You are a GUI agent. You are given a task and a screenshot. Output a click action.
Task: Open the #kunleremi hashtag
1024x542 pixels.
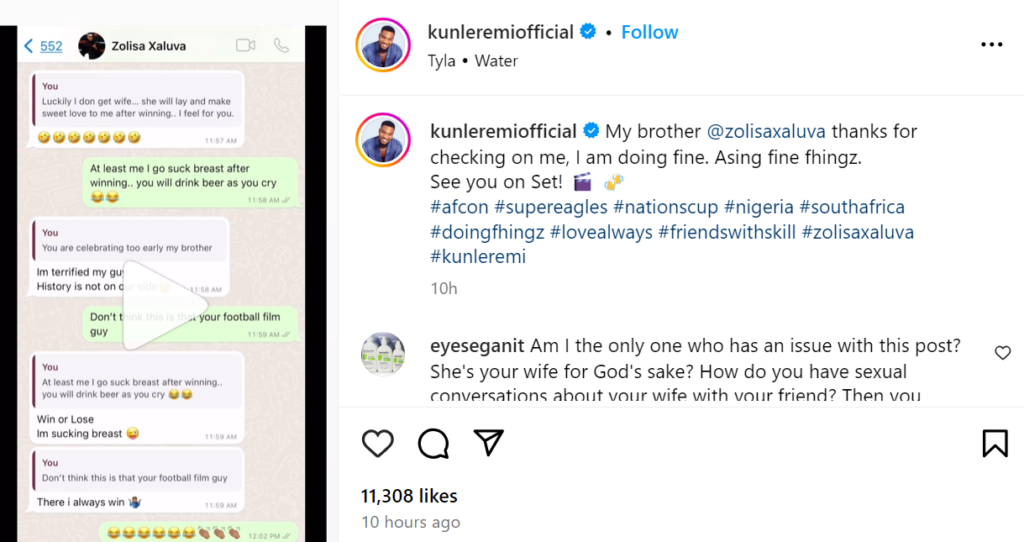478,257
